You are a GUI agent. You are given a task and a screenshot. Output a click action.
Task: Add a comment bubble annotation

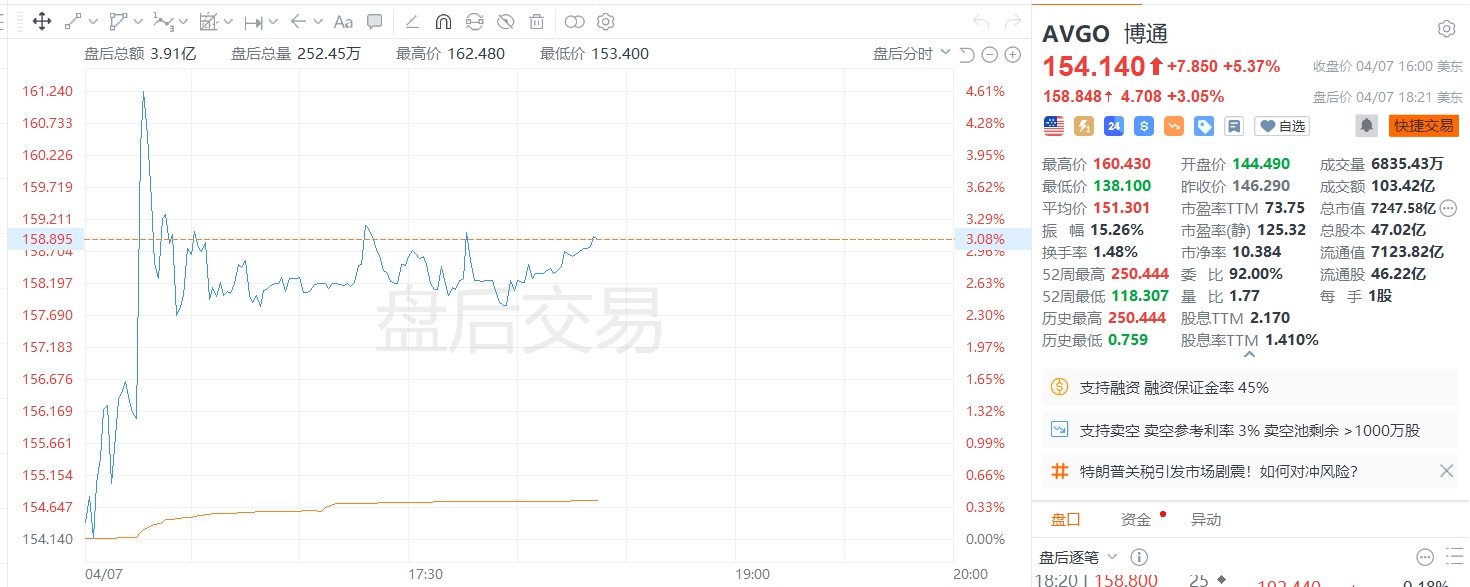click(x=374, y=21)
